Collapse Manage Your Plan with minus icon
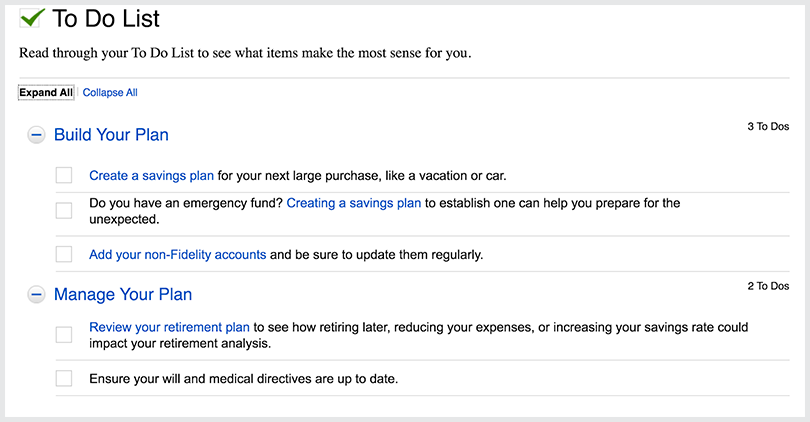 36,295
